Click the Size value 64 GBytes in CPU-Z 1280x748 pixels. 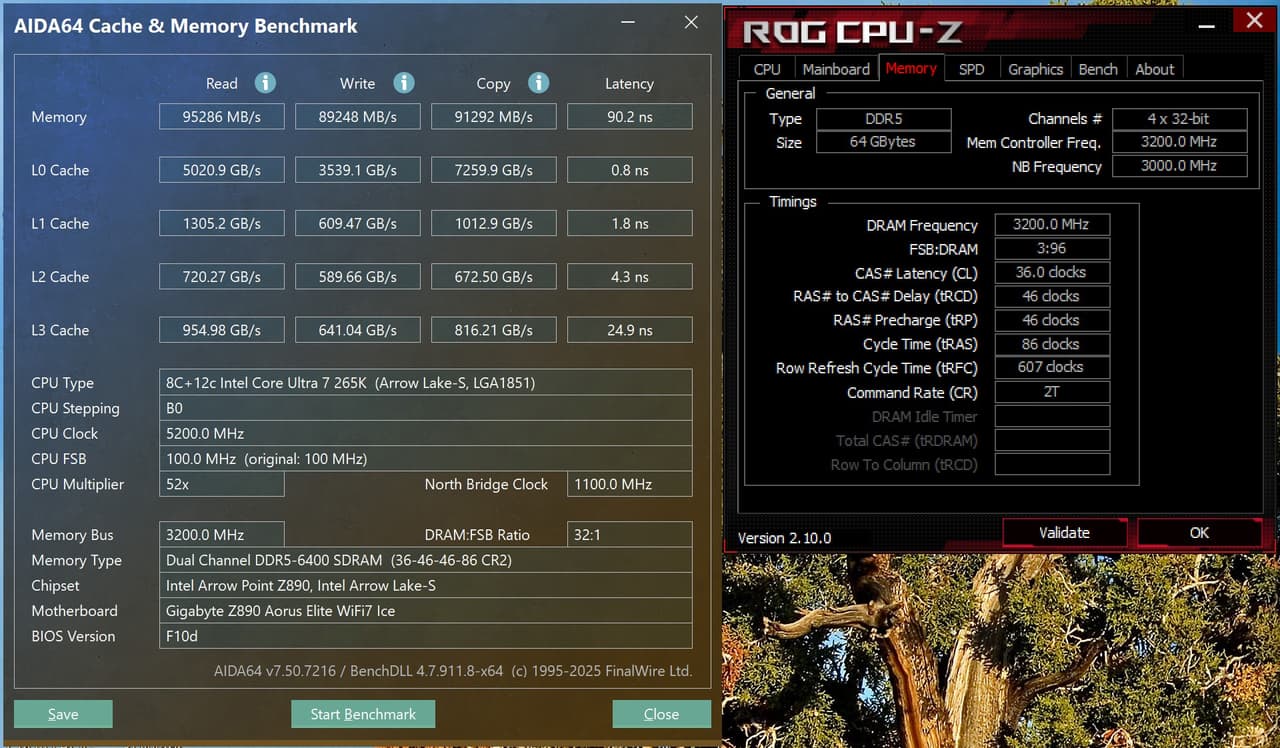[x=884, y=142]
